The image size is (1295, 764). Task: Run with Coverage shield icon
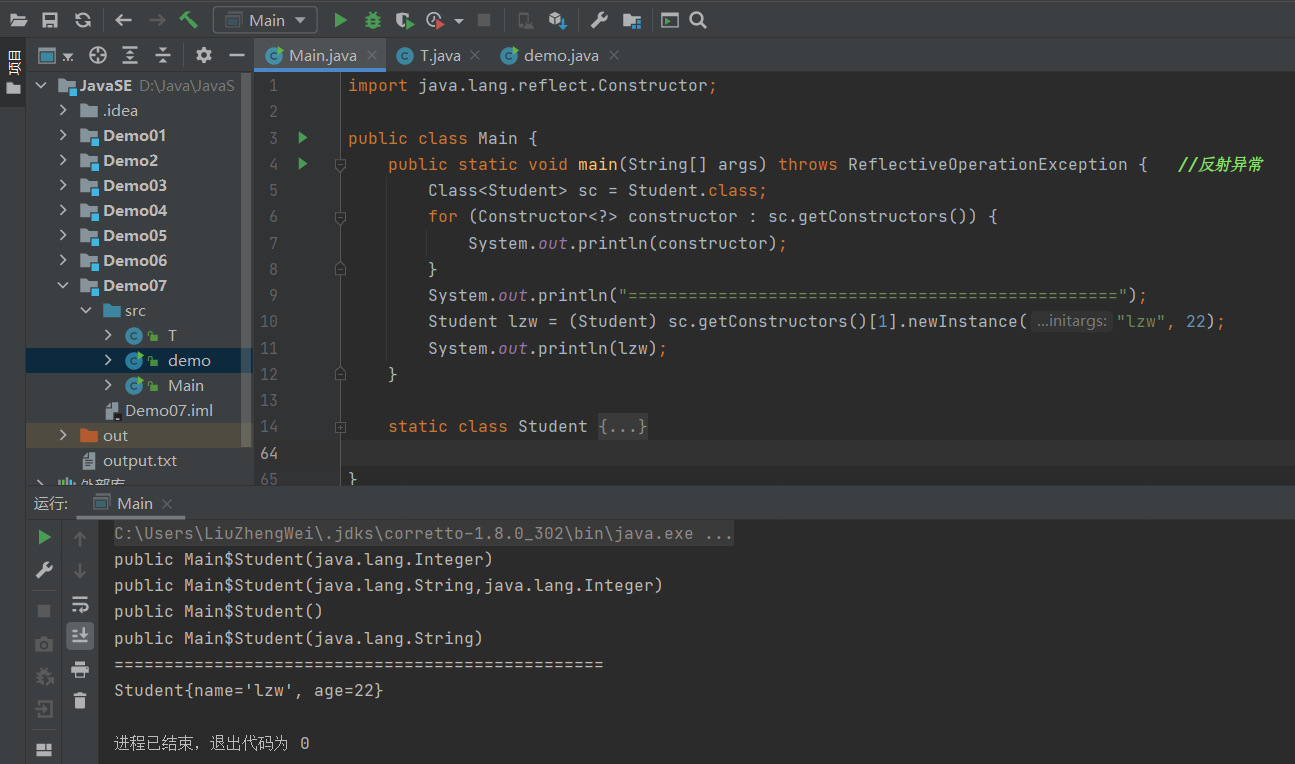tap(404, 20)
